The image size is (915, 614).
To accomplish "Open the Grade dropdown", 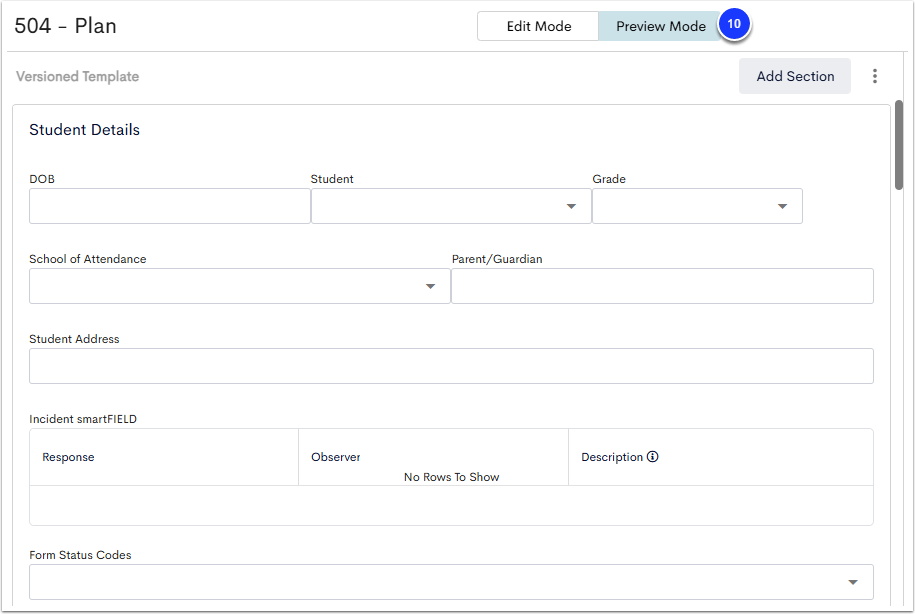I will [697, 206].
